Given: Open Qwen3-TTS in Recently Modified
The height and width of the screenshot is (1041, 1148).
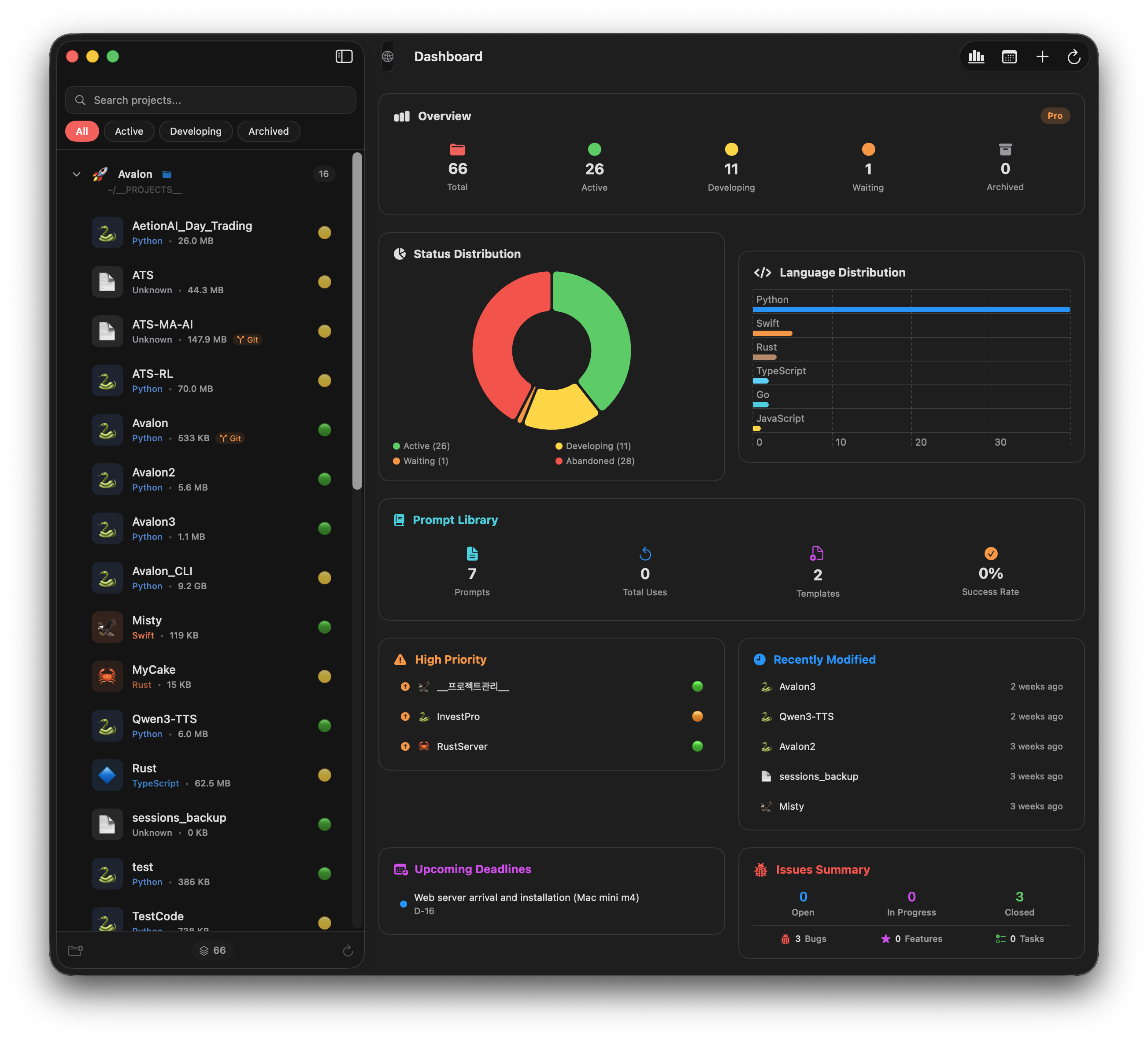Looking at the screenshot, I should 806,716.
